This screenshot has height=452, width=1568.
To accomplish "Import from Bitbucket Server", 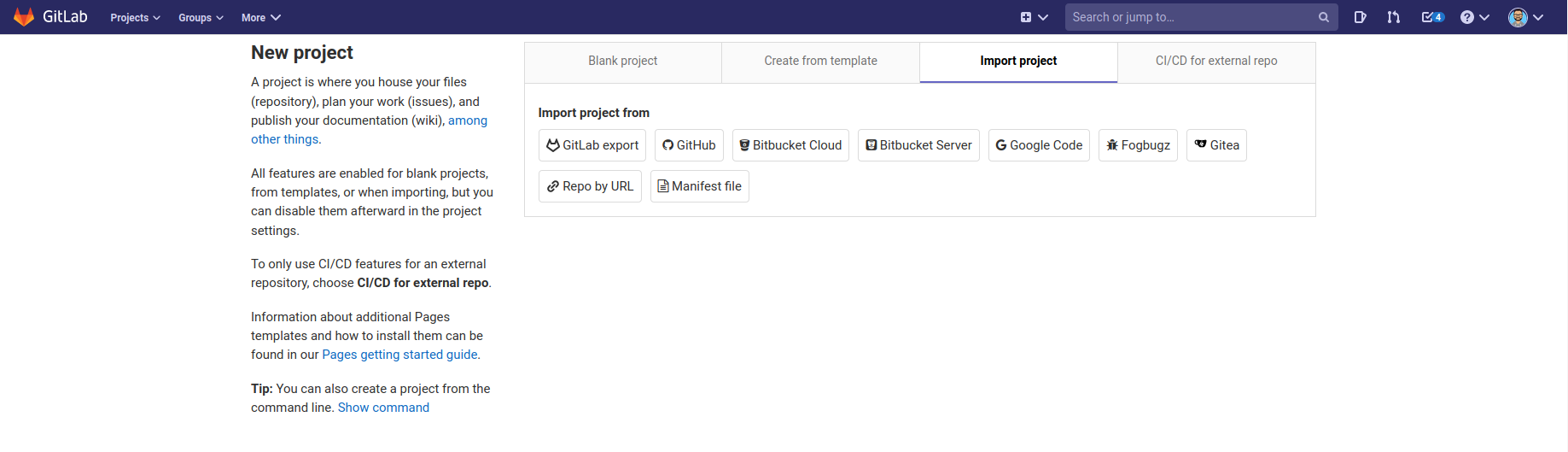I will click(x=918, y=145).
